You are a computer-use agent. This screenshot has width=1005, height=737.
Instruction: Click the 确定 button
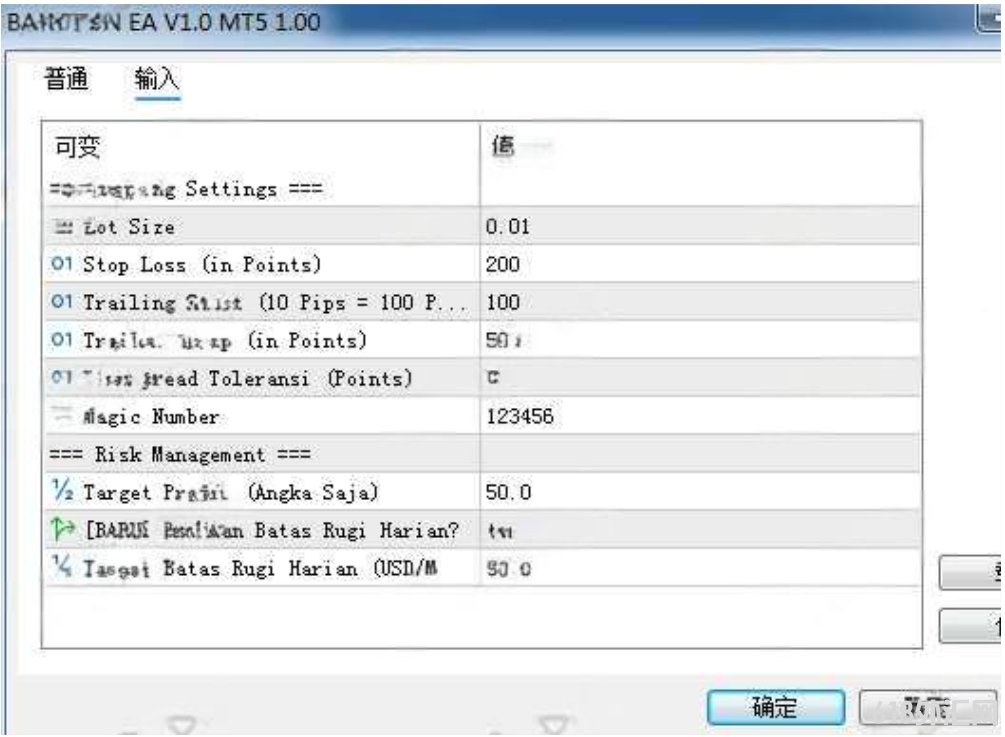[775, 708]
